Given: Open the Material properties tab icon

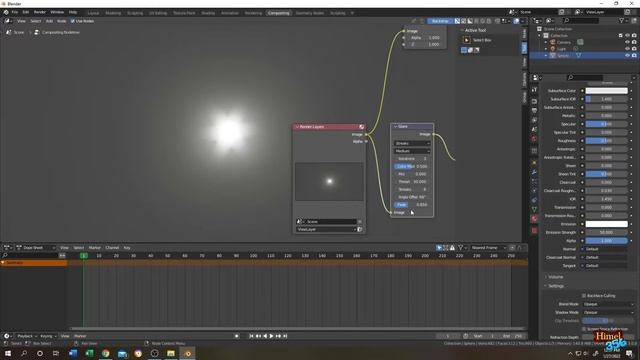Looking at the screenshot, I should tap(534, 219).
